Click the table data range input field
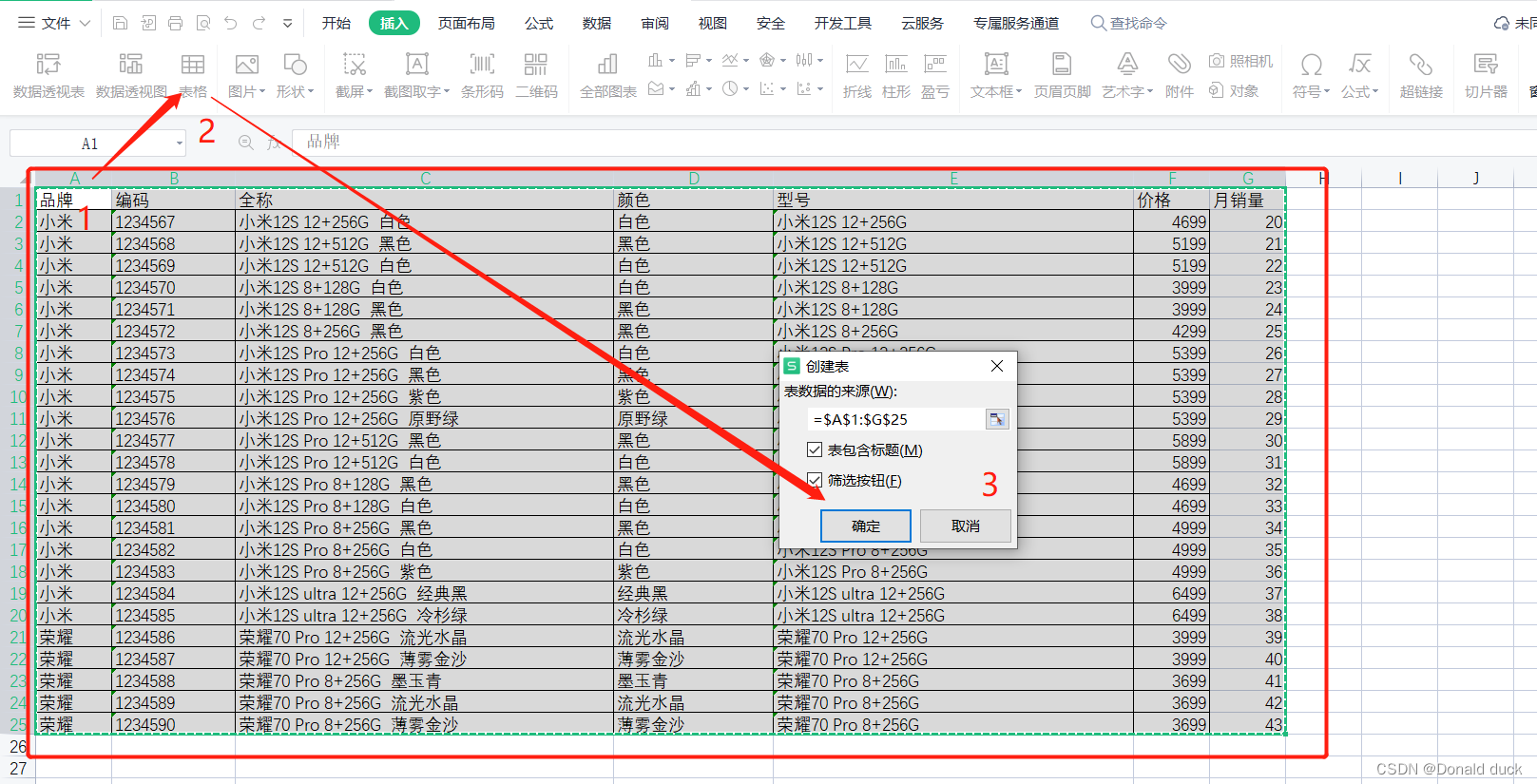Viewport: 1537px width, 784px height. point(895,419)
